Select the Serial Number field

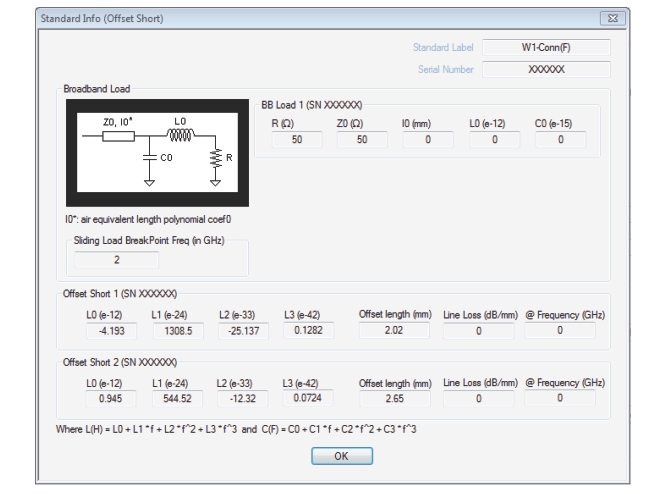(546, 70)
